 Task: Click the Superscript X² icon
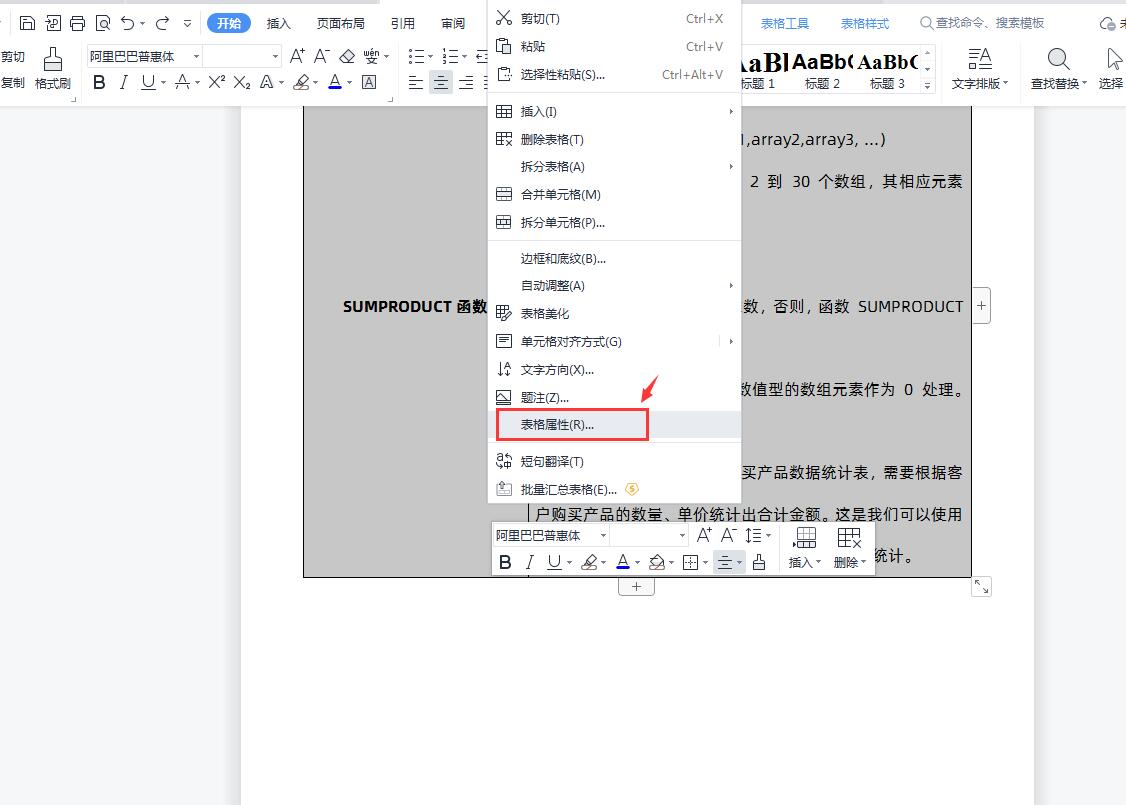coord(217,82)
